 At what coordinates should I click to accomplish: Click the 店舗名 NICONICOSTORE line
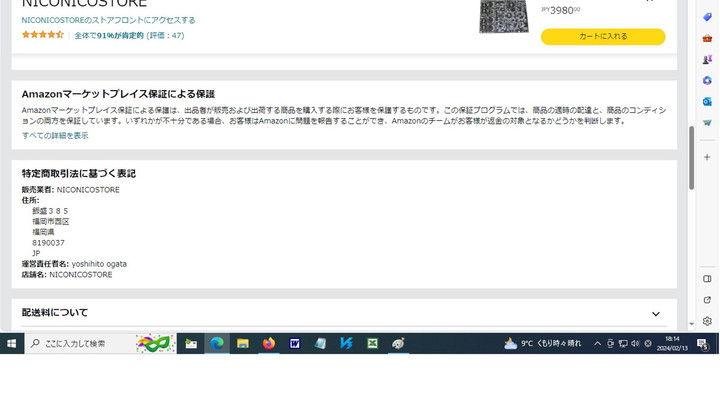click(x=67, y=275)
